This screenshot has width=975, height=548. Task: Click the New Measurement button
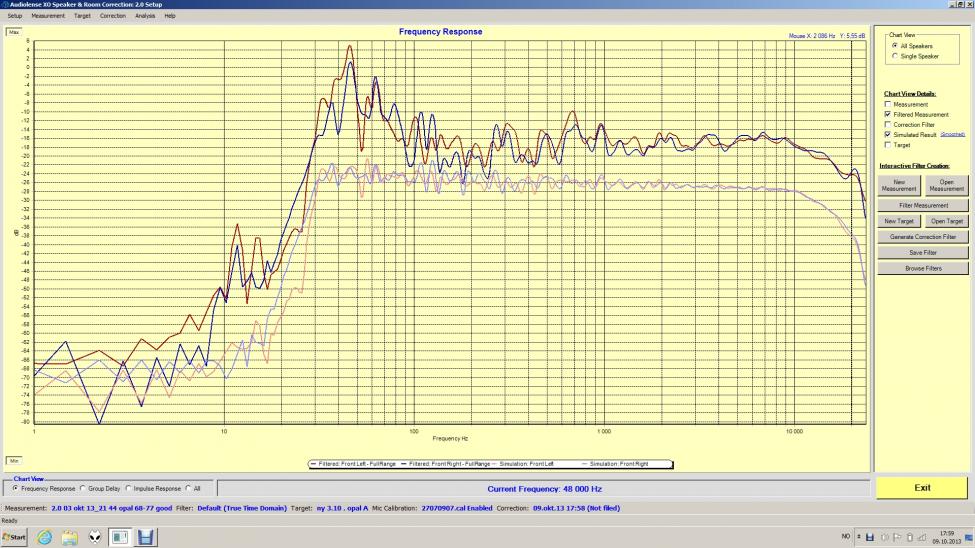899,185
